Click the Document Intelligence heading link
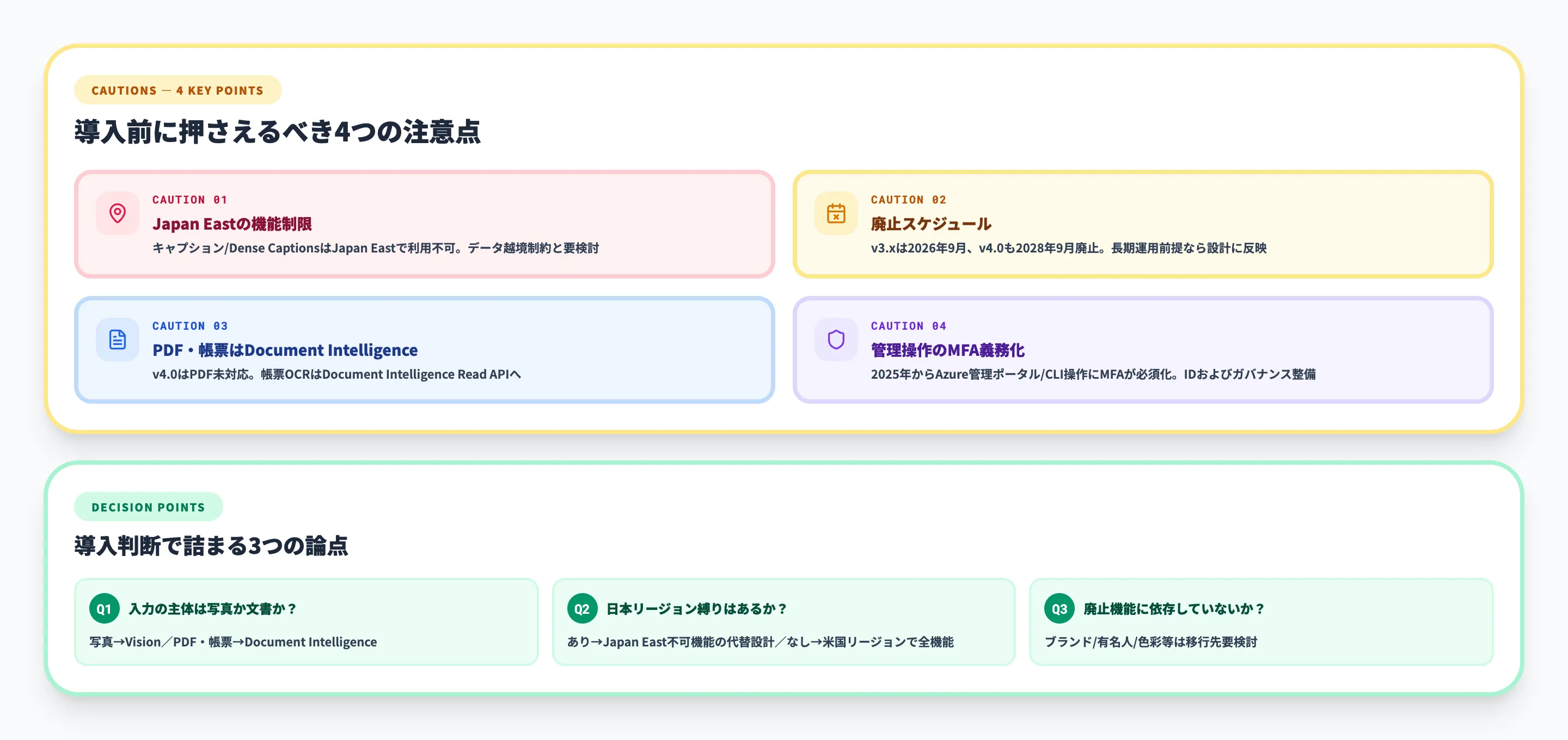The width and height of the screenshot is (1568, 740). coord(285,350)
